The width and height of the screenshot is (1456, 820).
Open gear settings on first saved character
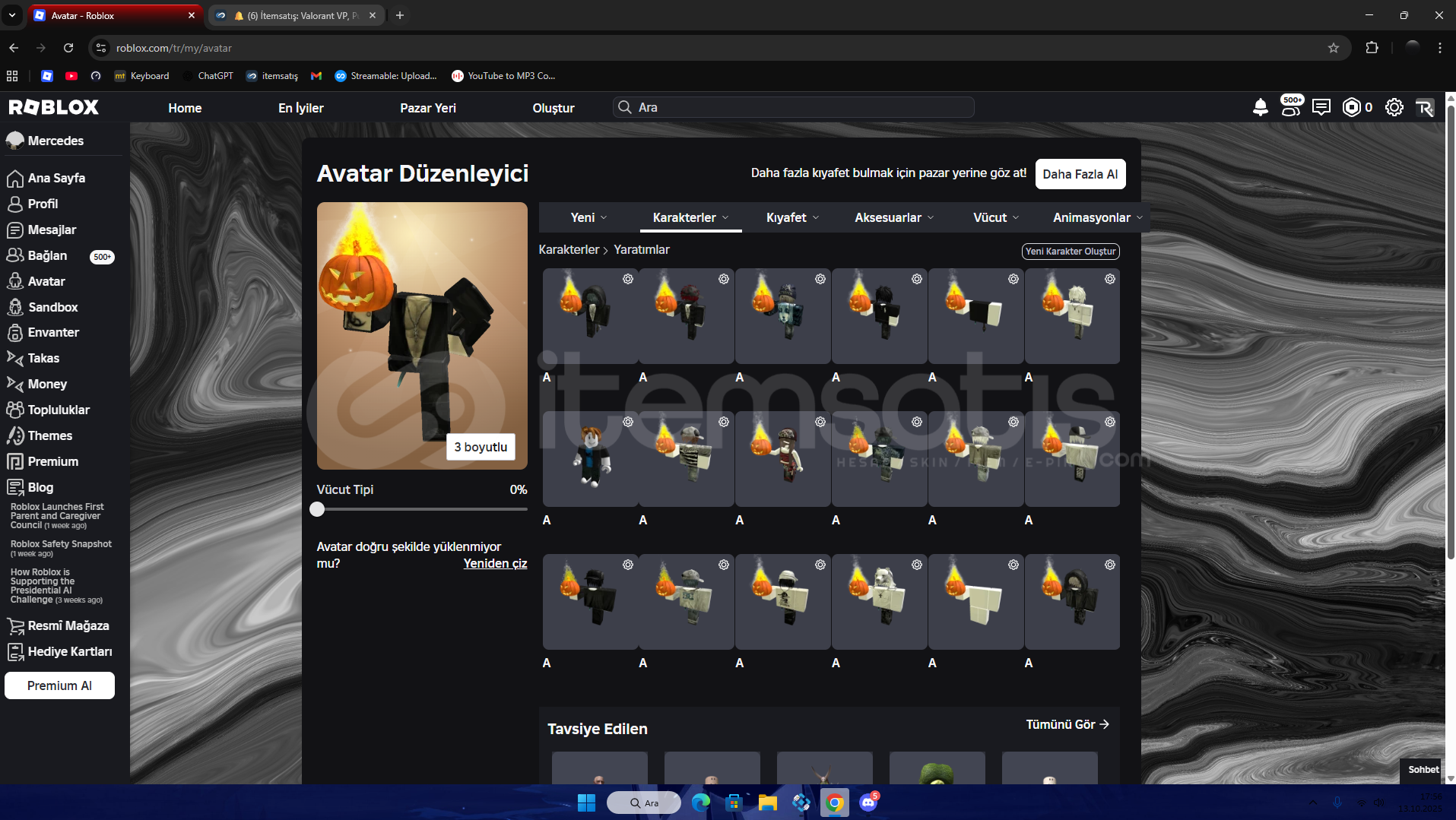coord(628,279)
